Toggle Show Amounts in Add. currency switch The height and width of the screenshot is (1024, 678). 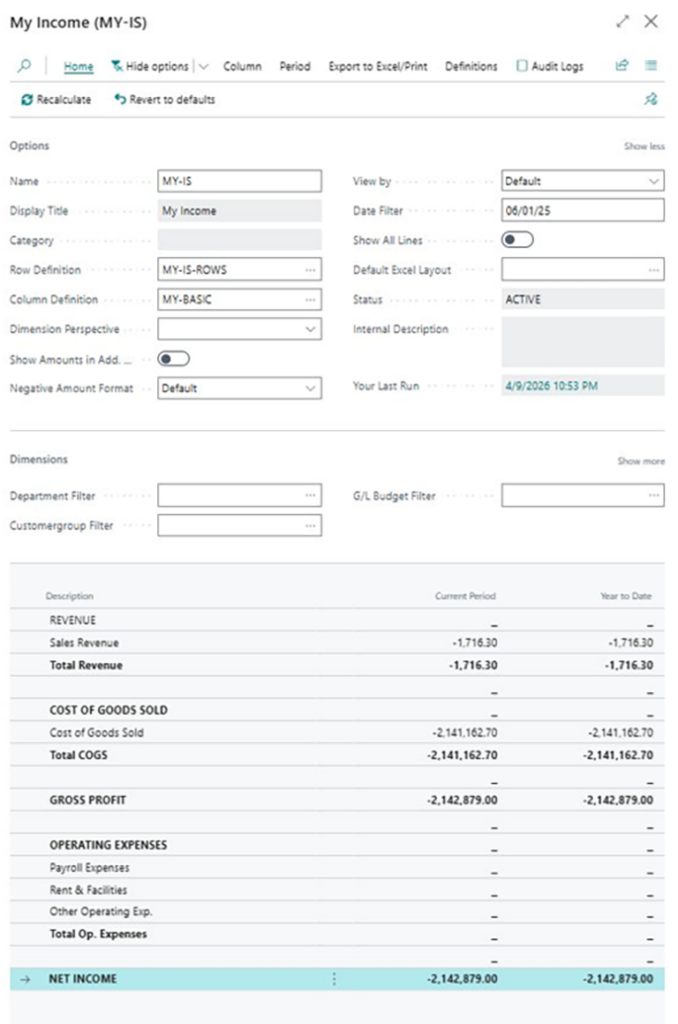(x=174, y=359)
